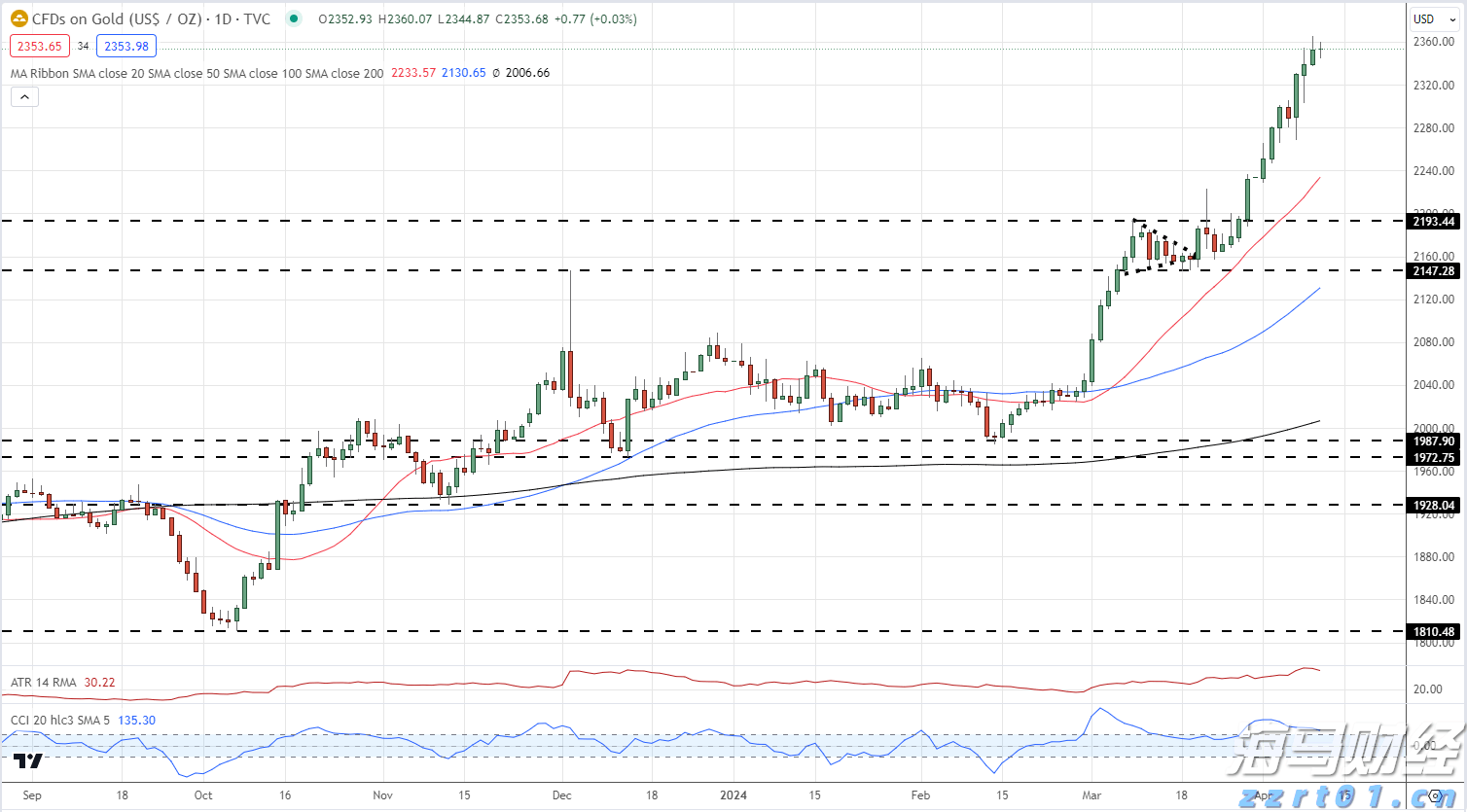Select the MA Ribbon indicator legend
The image size is (1467, 812).
point(197,73)
